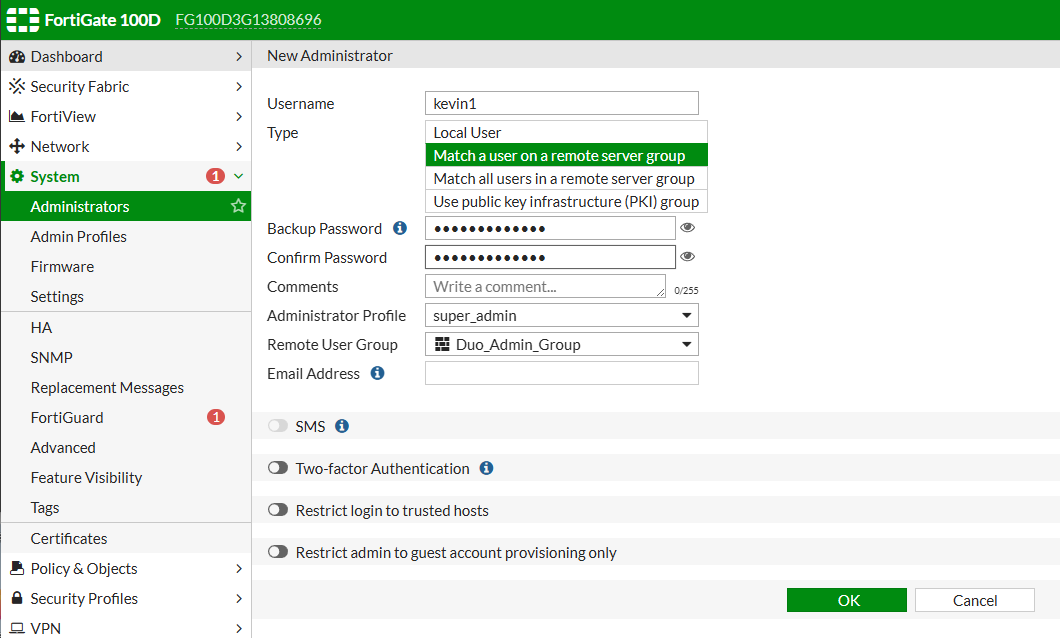Click the Backup Password info icon
The height and width of the screenshot is (638, 1060).
tap(400, 228)
